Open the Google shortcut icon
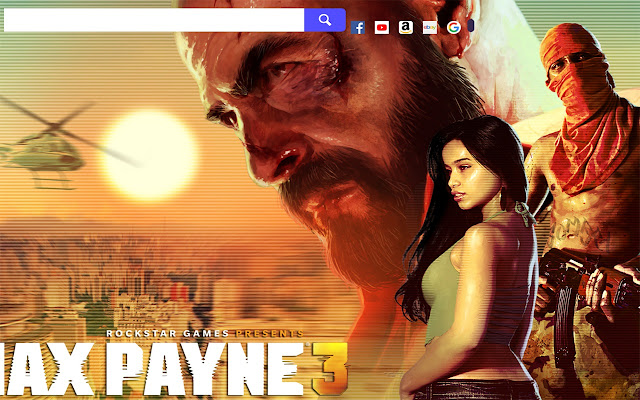 click(x=453, y=28)
